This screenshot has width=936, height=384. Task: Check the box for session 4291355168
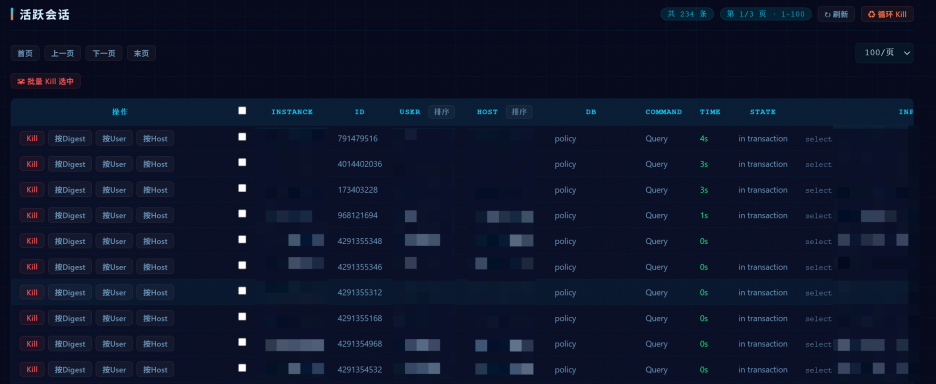pyautogui.click(x=242, y=317)
